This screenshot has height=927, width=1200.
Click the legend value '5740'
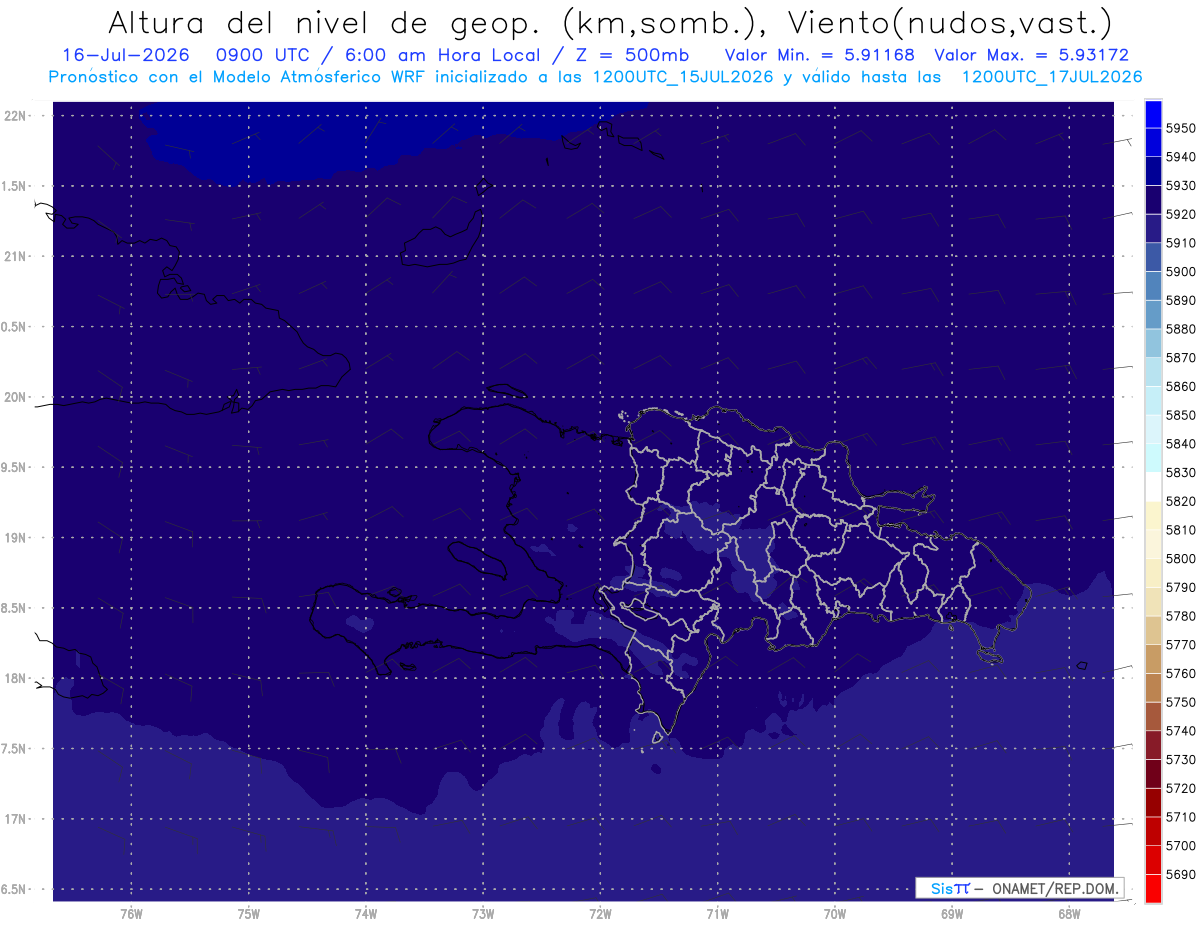pos(1180,731)
